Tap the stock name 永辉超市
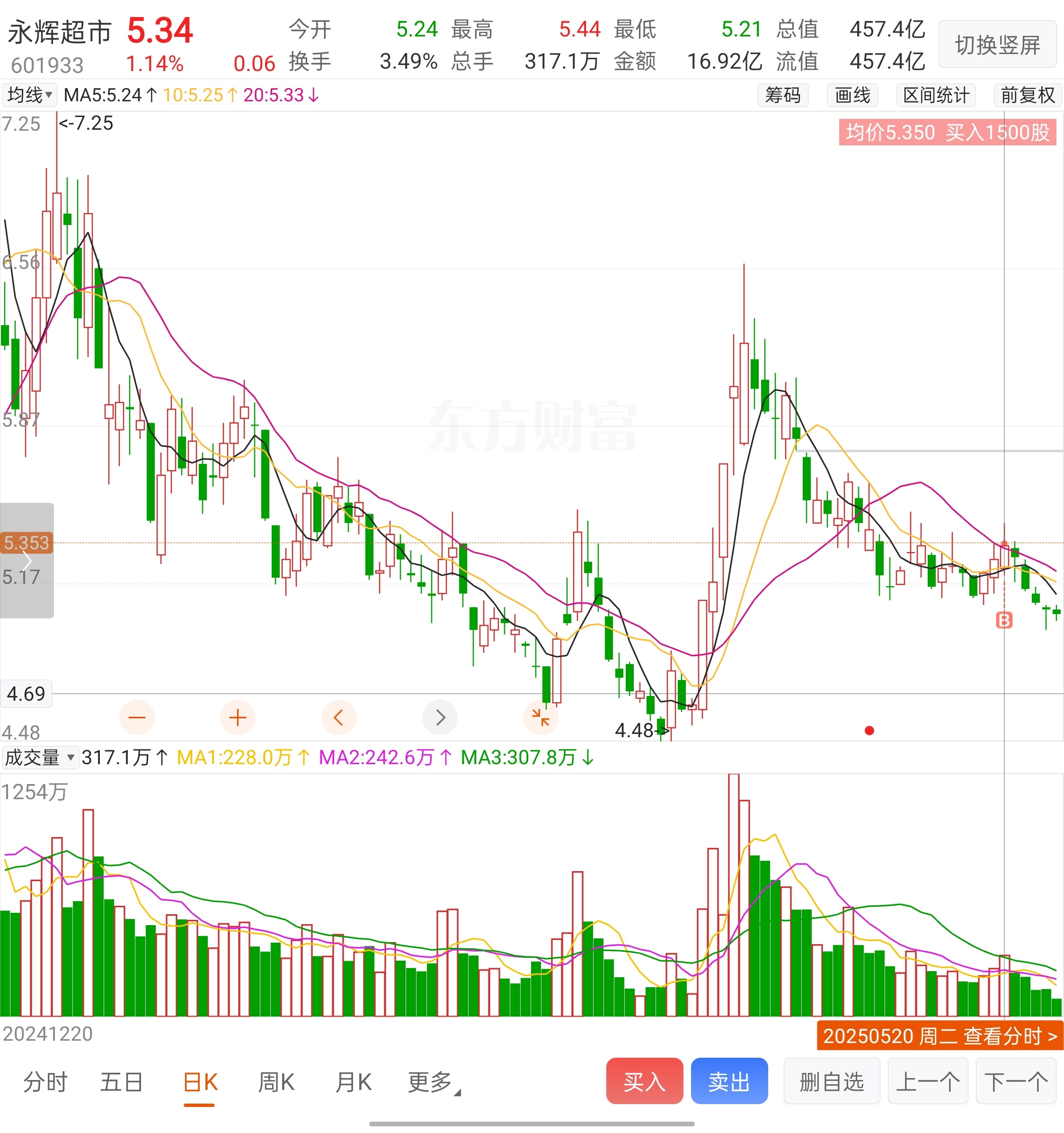Screen dimensions: 1064x1133 pos(59,32)
